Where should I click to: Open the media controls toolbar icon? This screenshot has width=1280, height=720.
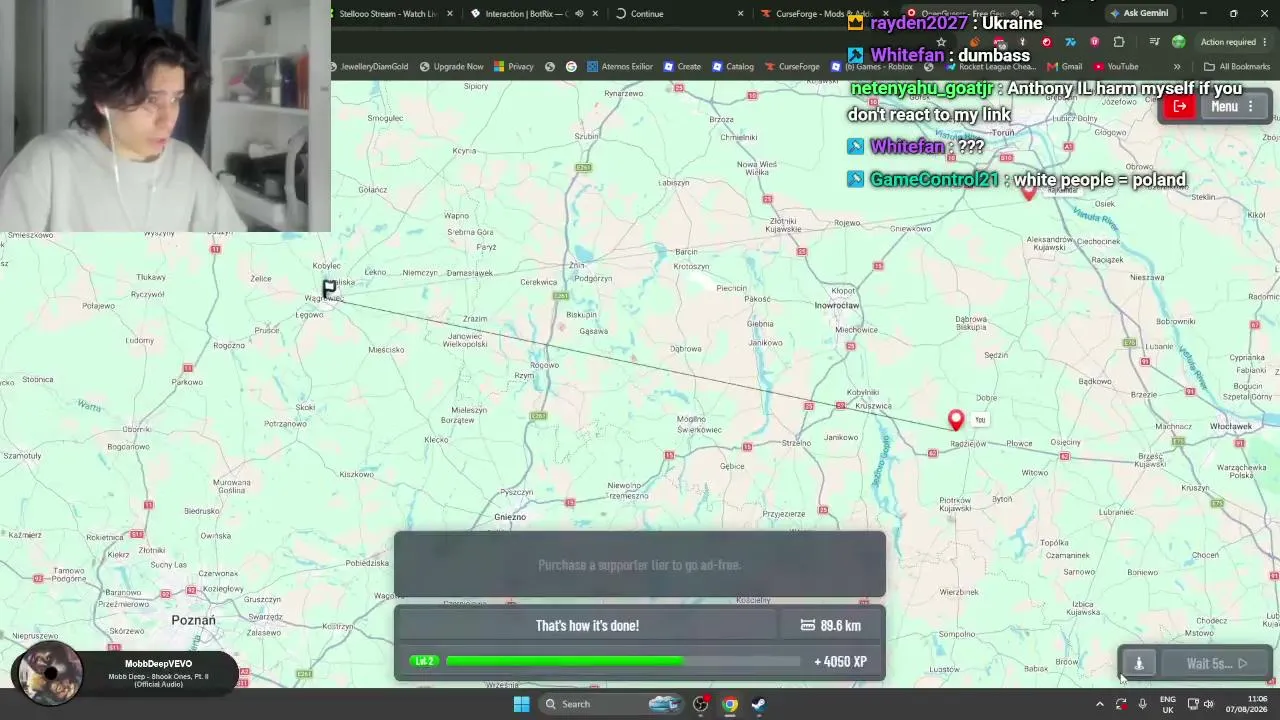pos(1154,42)
